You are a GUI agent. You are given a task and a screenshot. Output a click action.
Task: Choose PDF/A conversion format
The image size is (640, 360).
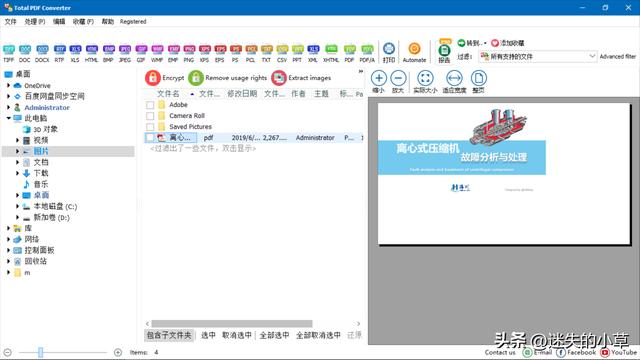coord(367,53)
